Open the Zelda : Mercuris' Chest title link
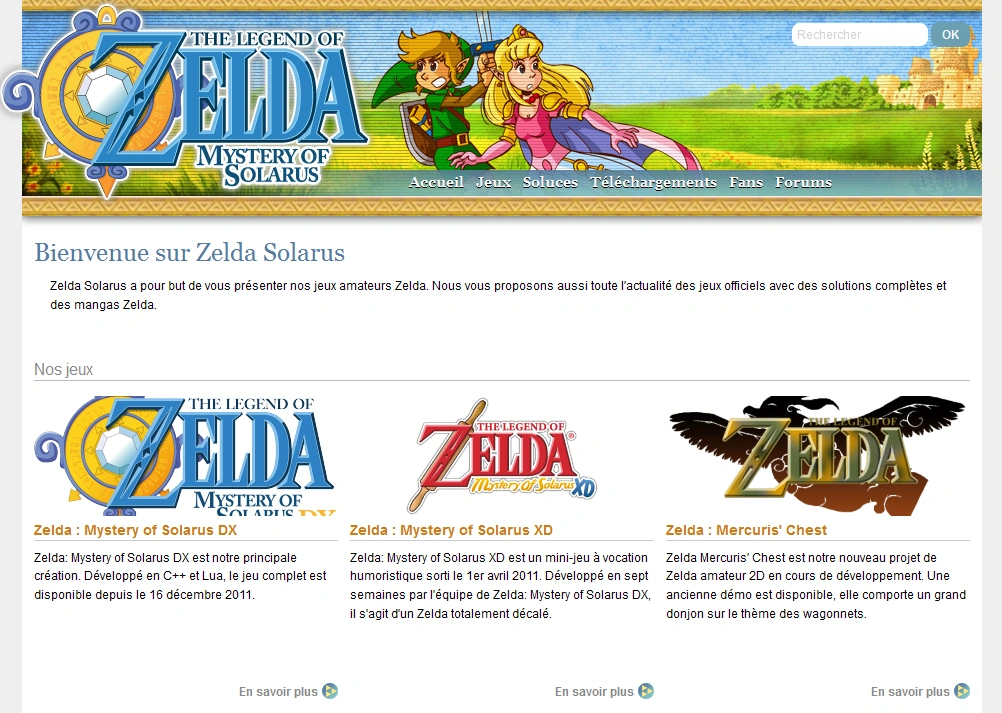The height and width of the screenshot is (713, 1002). click(x=746, y=530)
